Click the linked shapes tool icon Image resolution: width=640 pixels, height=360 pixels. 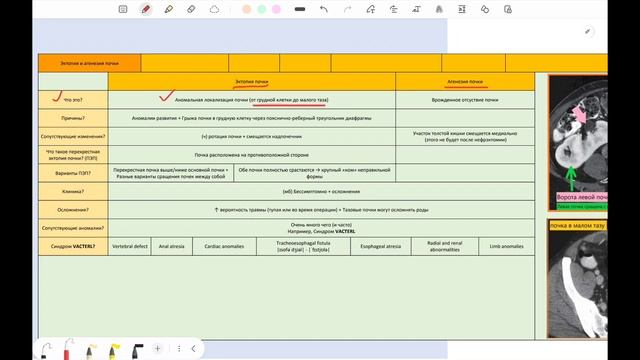tap(485, 9)
